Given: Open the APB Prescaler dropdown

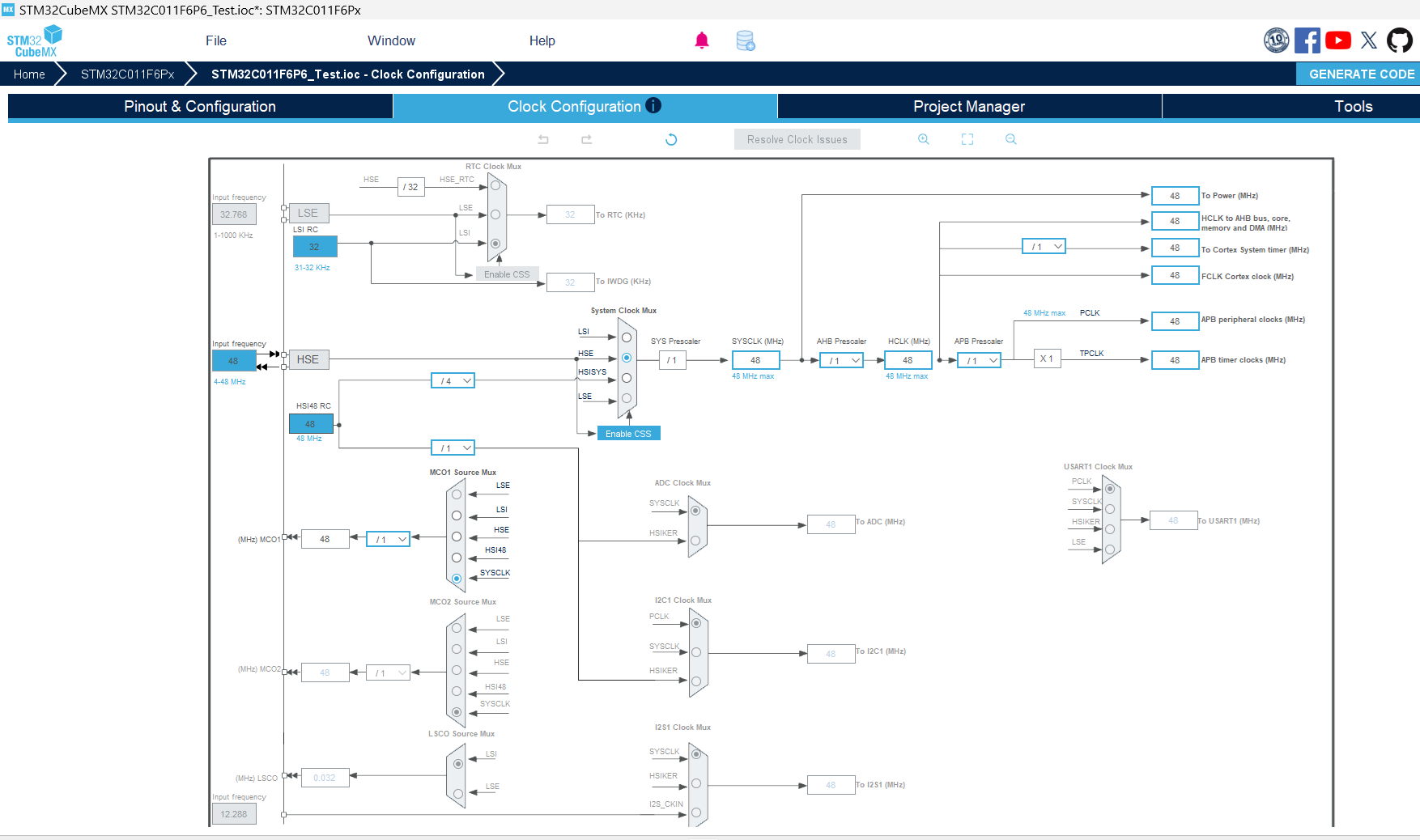Looking at the screenshot, I should 979,360.
